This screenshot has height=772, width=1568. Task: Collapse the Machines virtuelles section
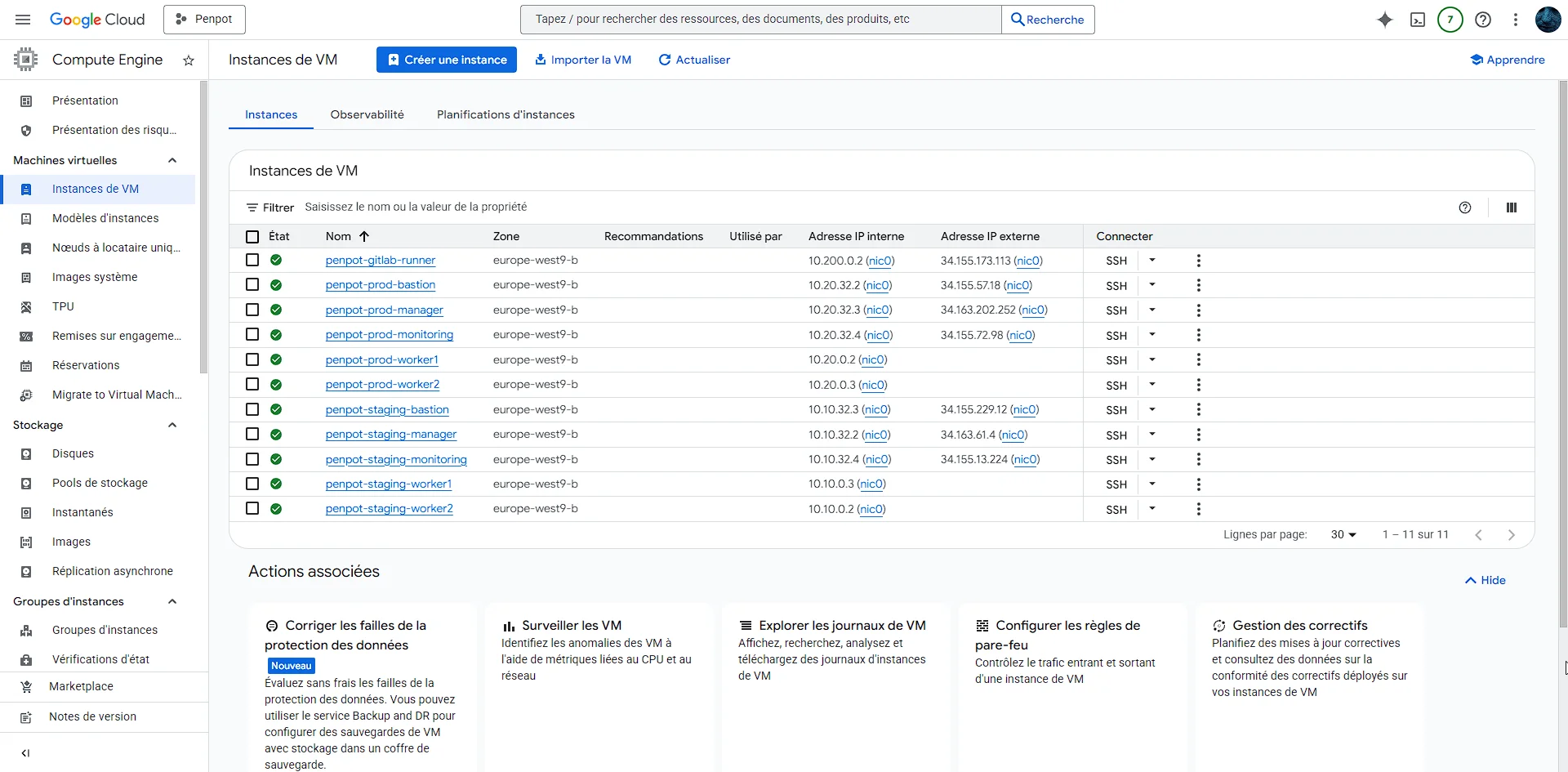point(172,160)
